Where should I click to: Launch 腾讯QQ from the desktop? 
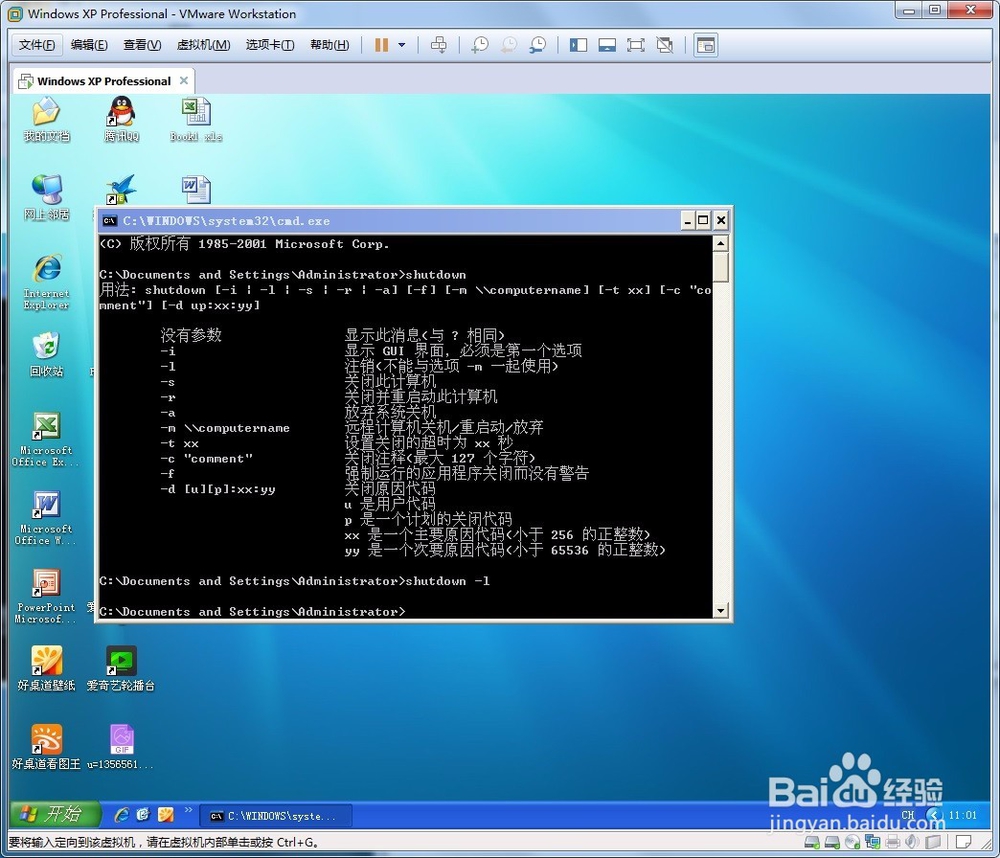[121, 120]
